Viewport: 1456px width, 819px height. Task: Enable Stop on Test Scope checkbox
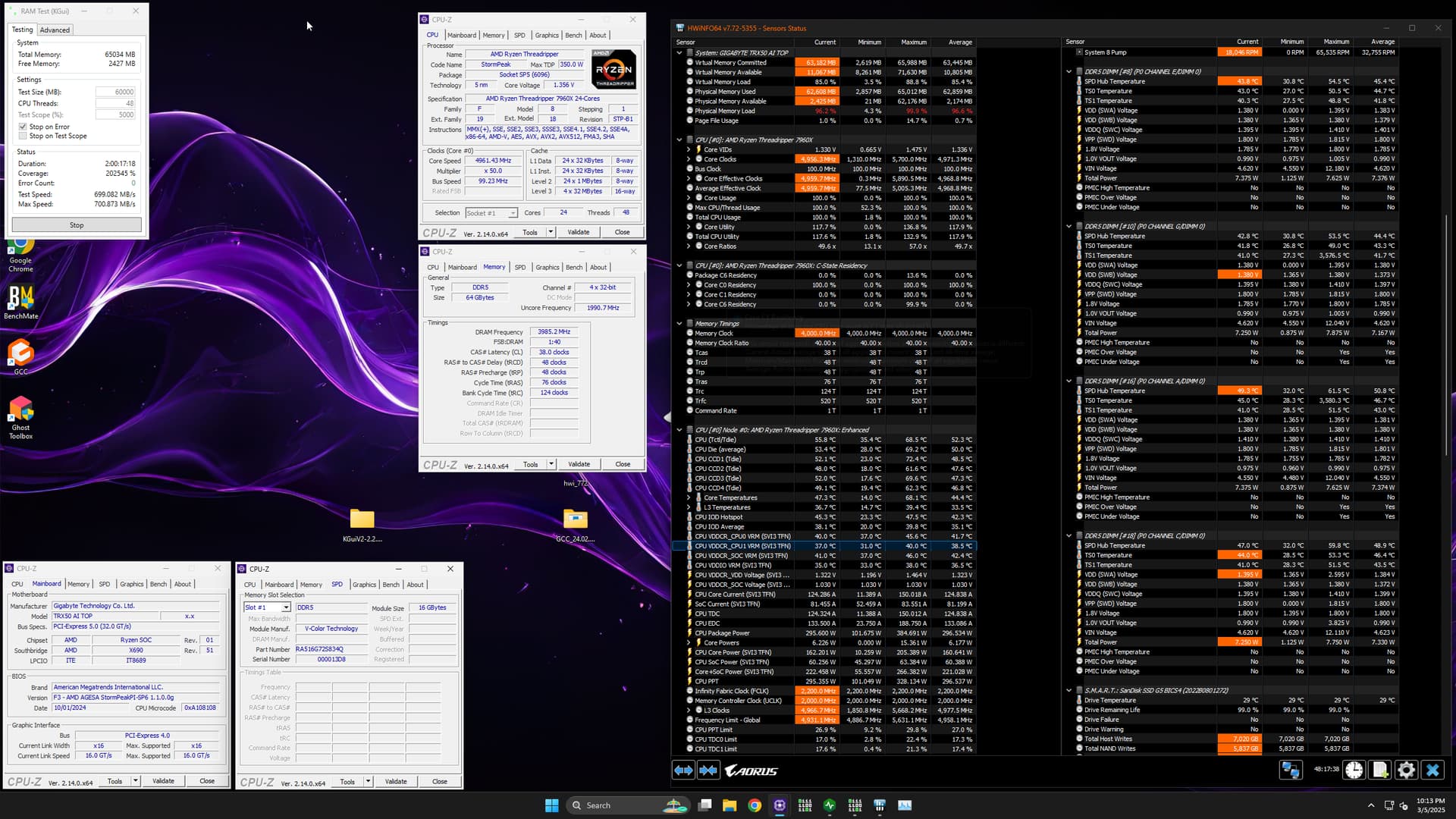click(23, 136)
